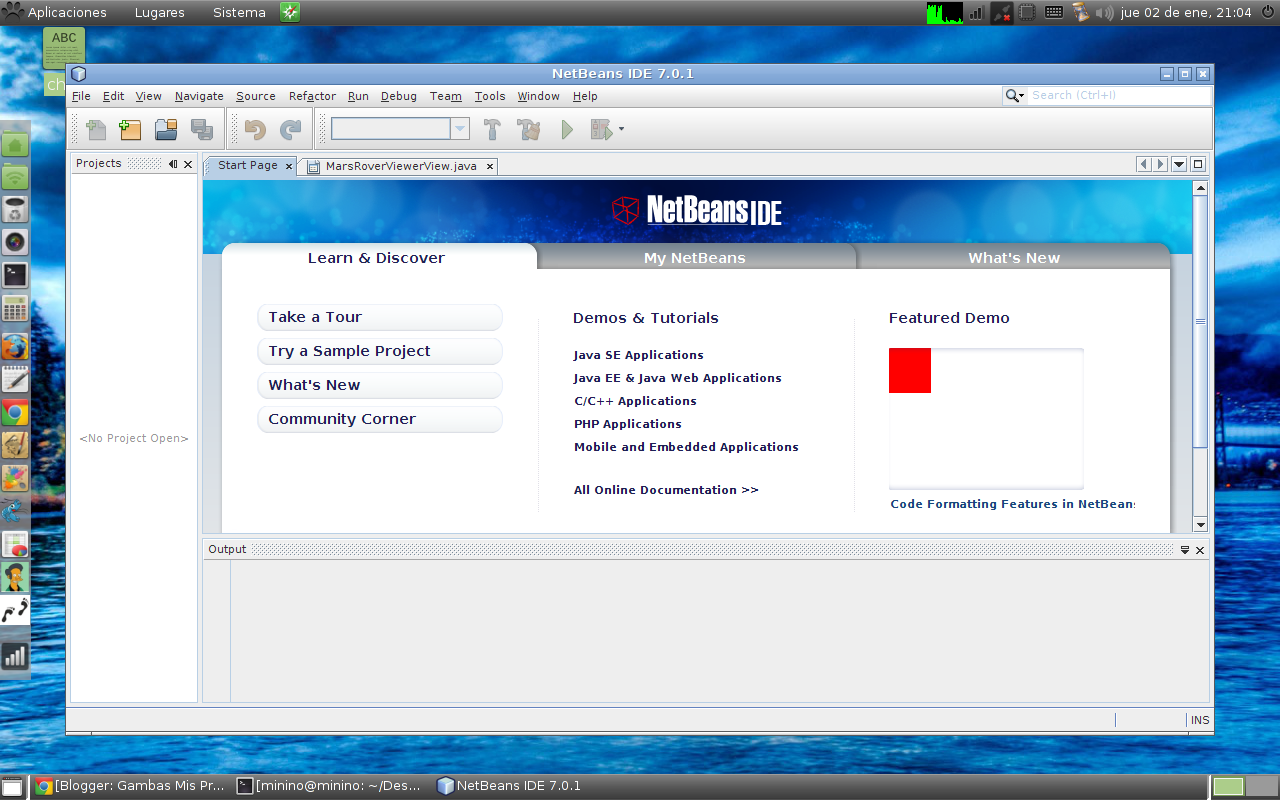This screenshot has height=800, width=1280.
Task: Click the Debug Project icon
Action: point(601,129)
